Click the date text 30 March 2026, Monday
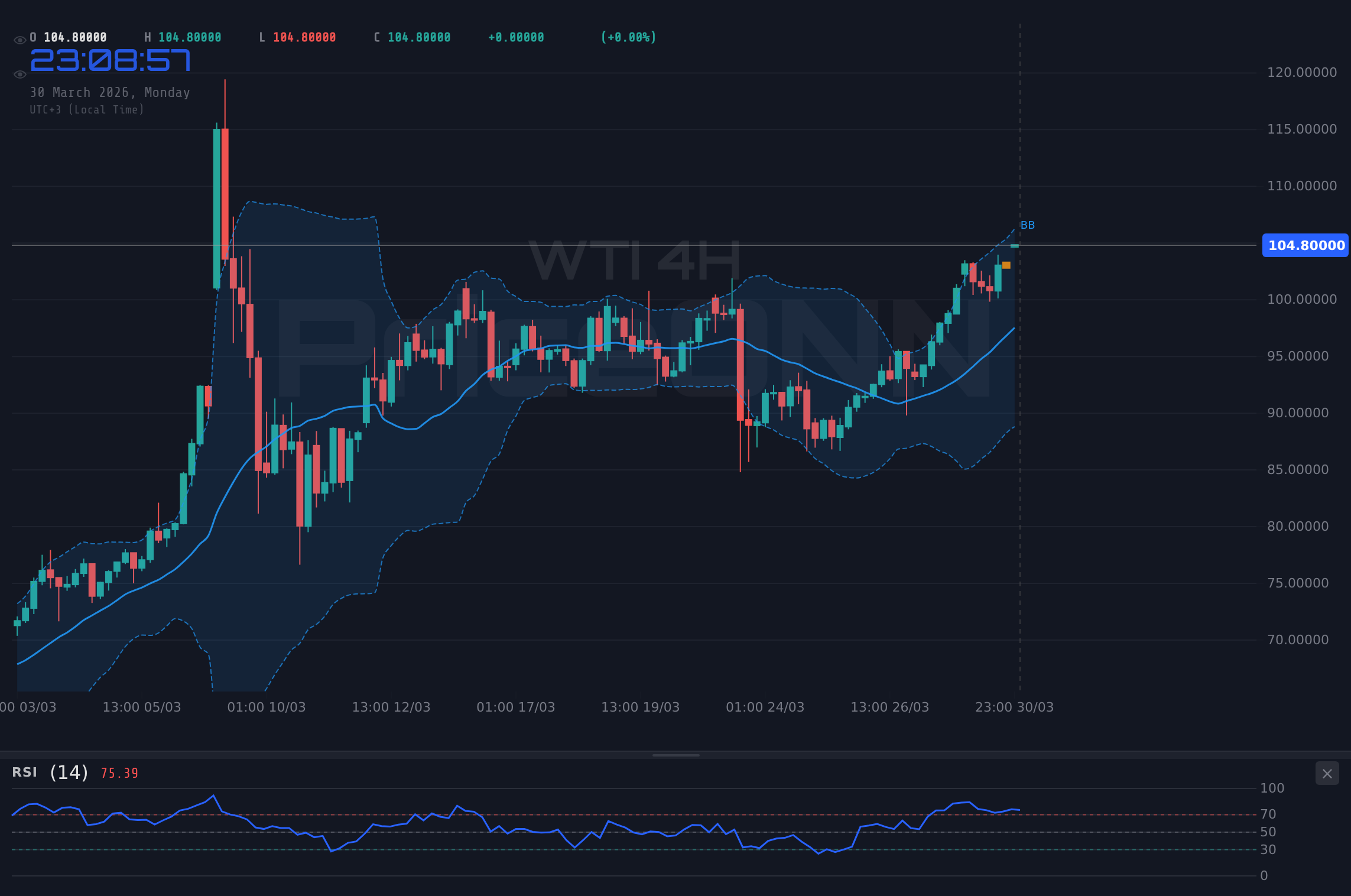 (x=110, y=92)
